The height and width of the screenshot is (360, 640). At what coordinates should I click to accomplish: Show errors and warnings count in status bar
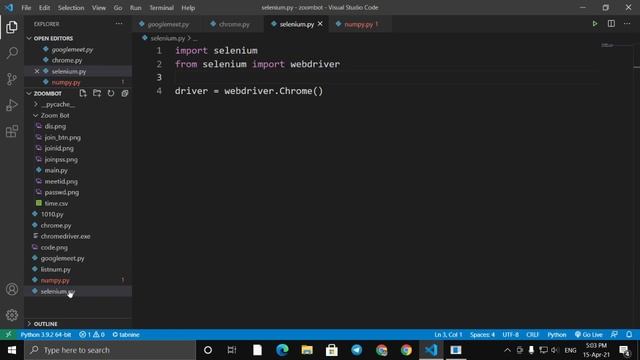(92, 334)
